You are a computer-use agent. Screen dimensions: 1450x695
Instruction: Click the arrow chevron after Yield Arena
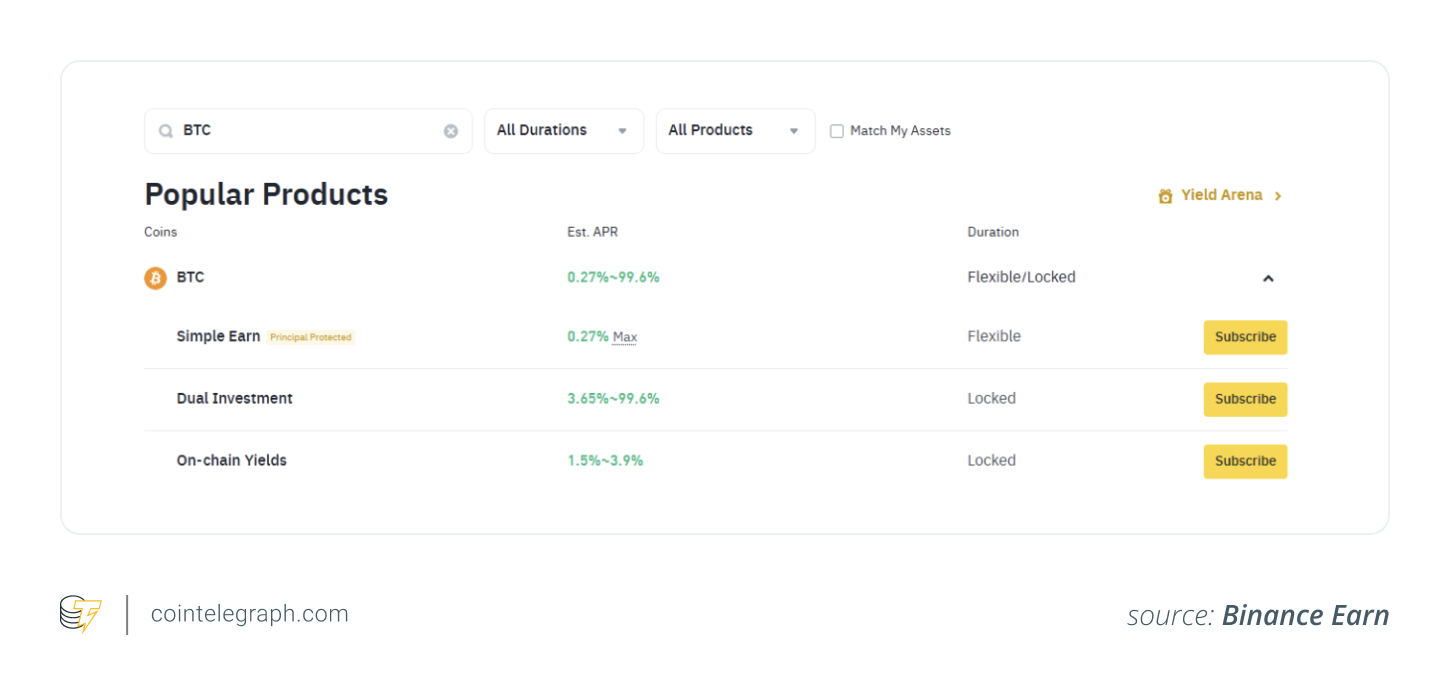tap(1278, 195)
